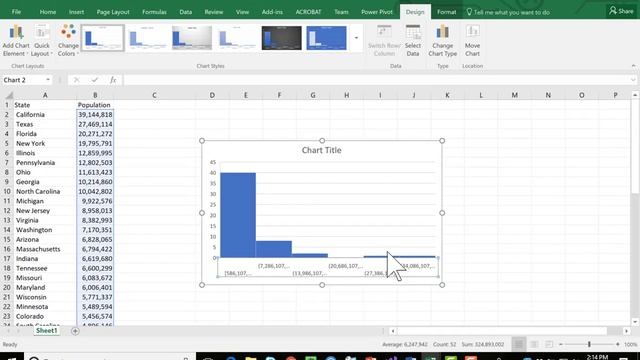Screen dimensions: 640x360
Task: Select column A header
Action: 45,95
